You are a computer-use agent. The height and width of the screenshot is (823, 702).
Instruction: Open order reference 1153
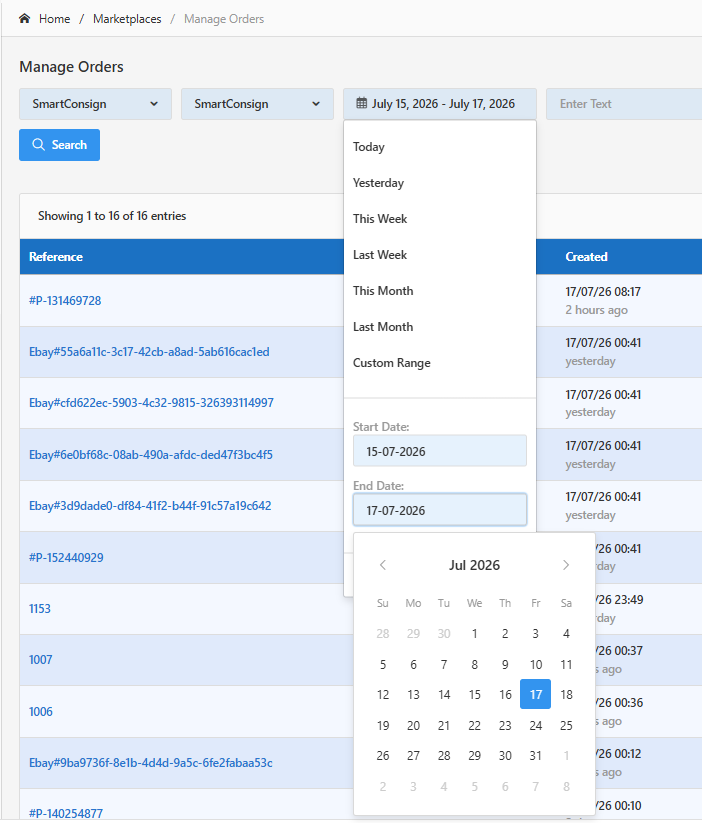(x=40, y=609)
